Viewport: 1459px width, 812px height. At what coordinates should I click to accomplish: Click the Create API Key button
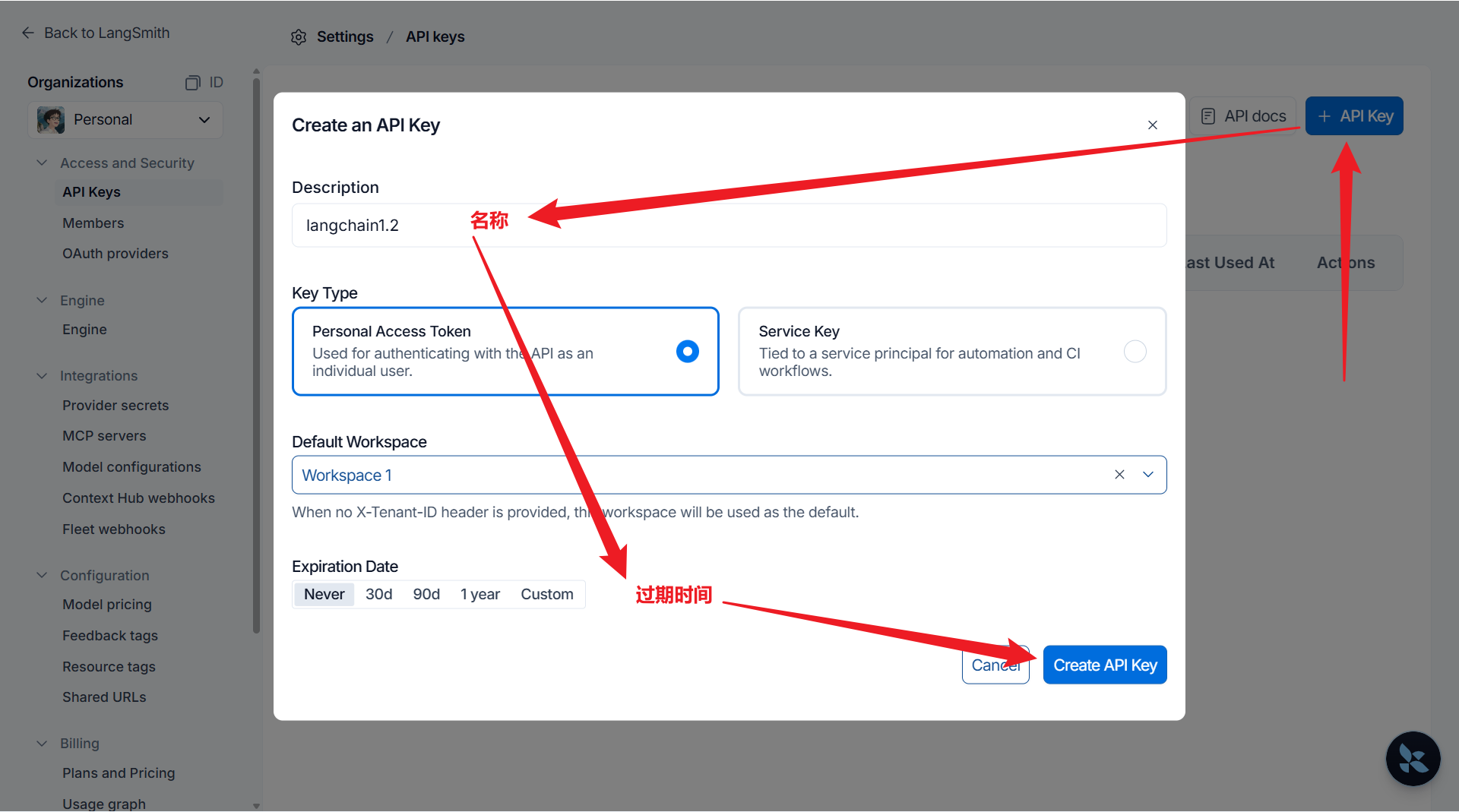(1105, 665)
